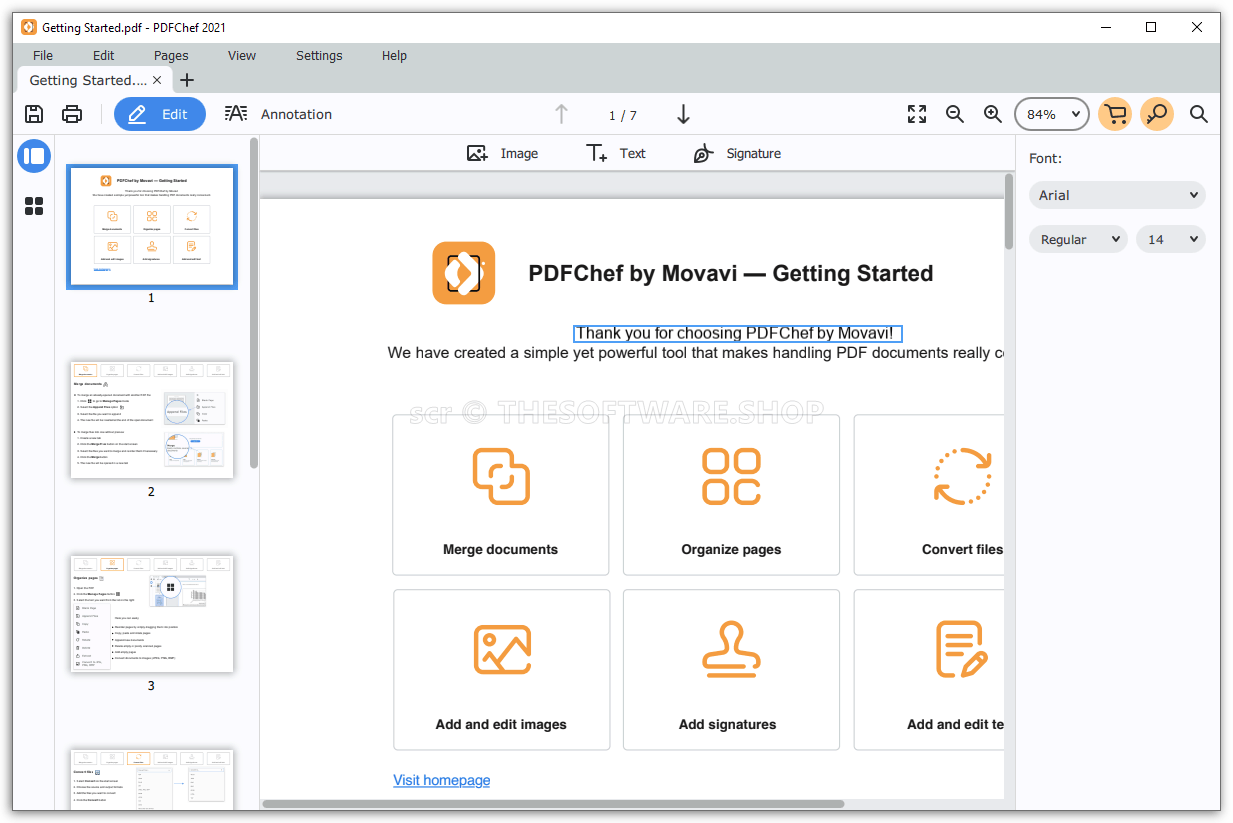Click the full screen expand icon
This screenshot has height=823, width=1233.
coord(917,114)
